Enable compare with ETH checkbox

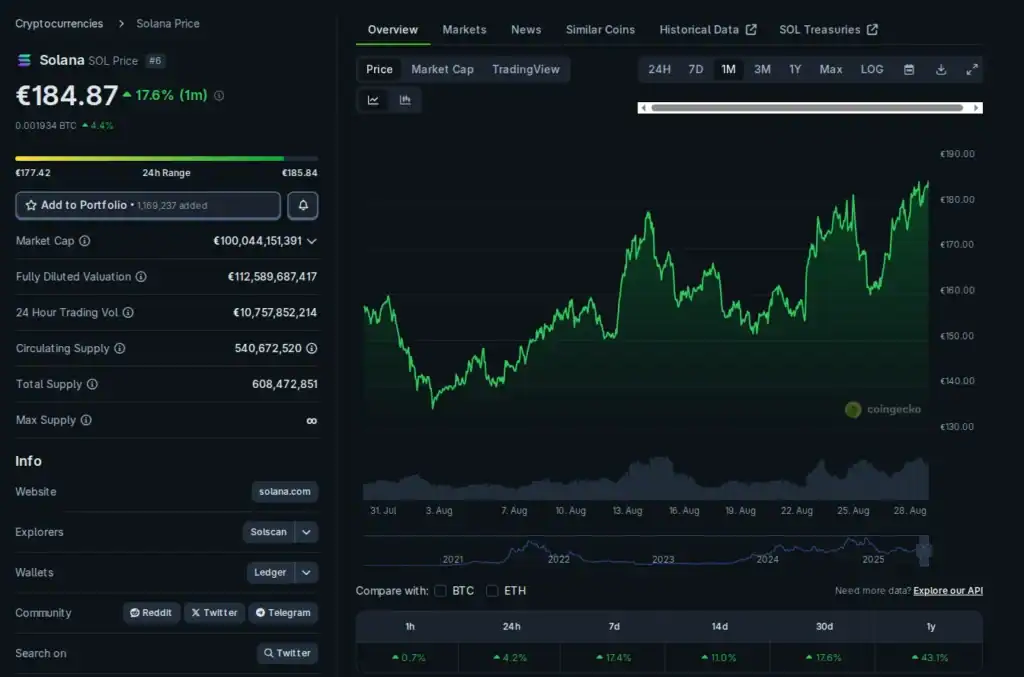(x=492, y=591)
